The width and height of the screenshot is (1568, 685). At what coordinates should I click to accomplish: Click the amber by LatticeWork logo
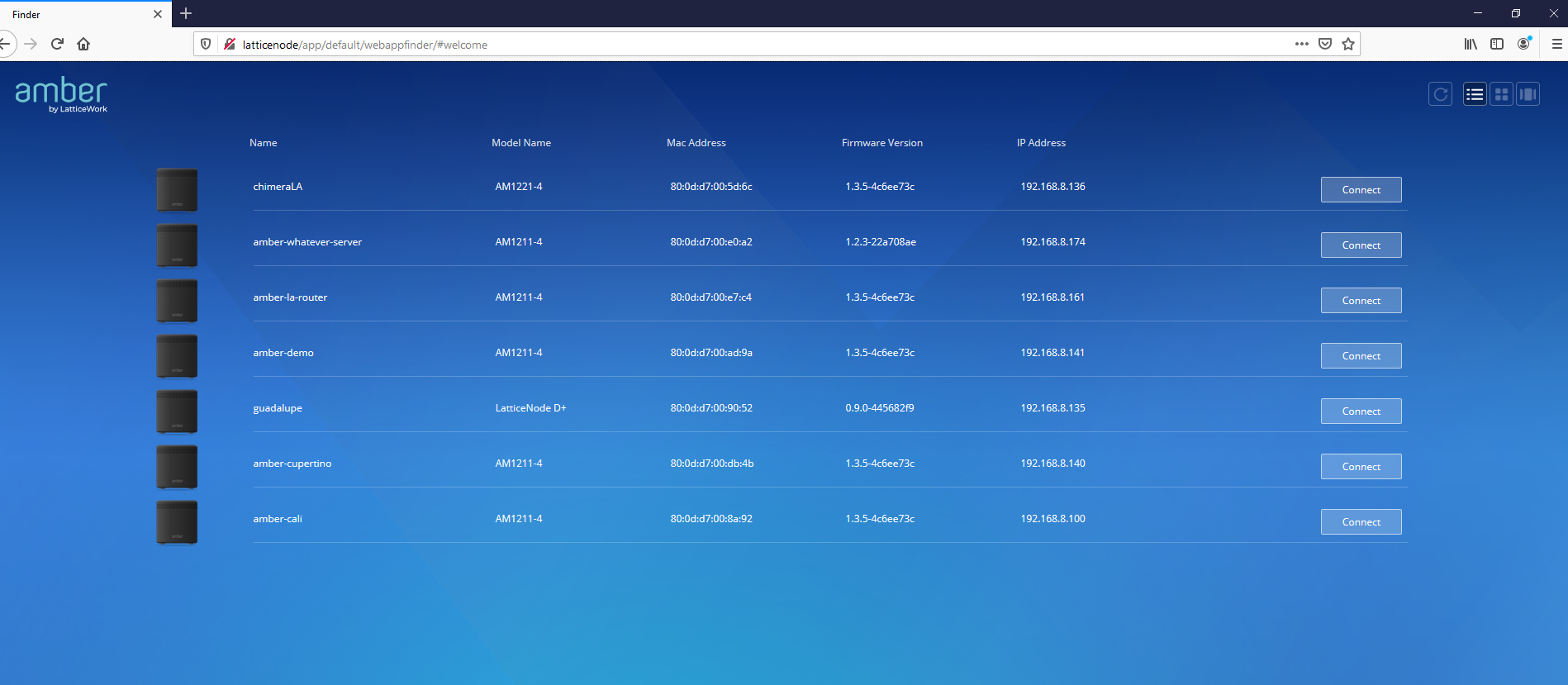[x=61, y=94]
